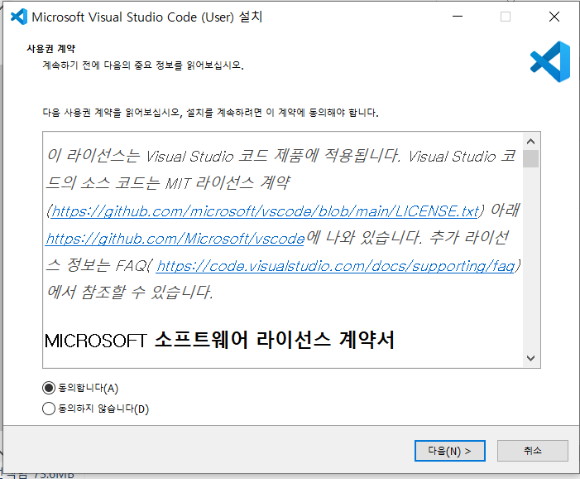Click the license scrollbar up arrow
This screenshot has height=479, width=580.
531,141
